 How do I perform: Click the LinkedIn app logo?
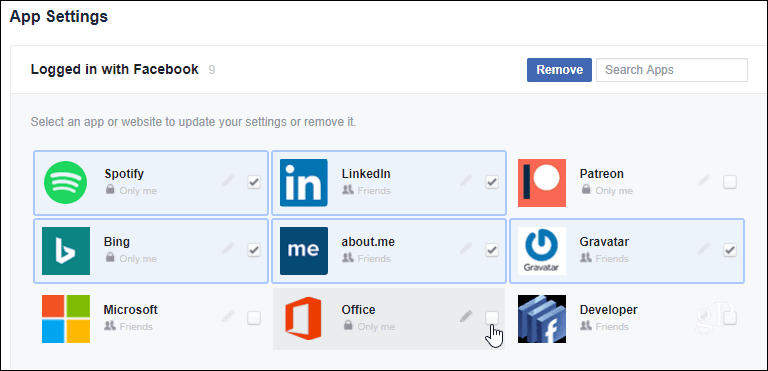pyautogui.click(x=304, y=183)
